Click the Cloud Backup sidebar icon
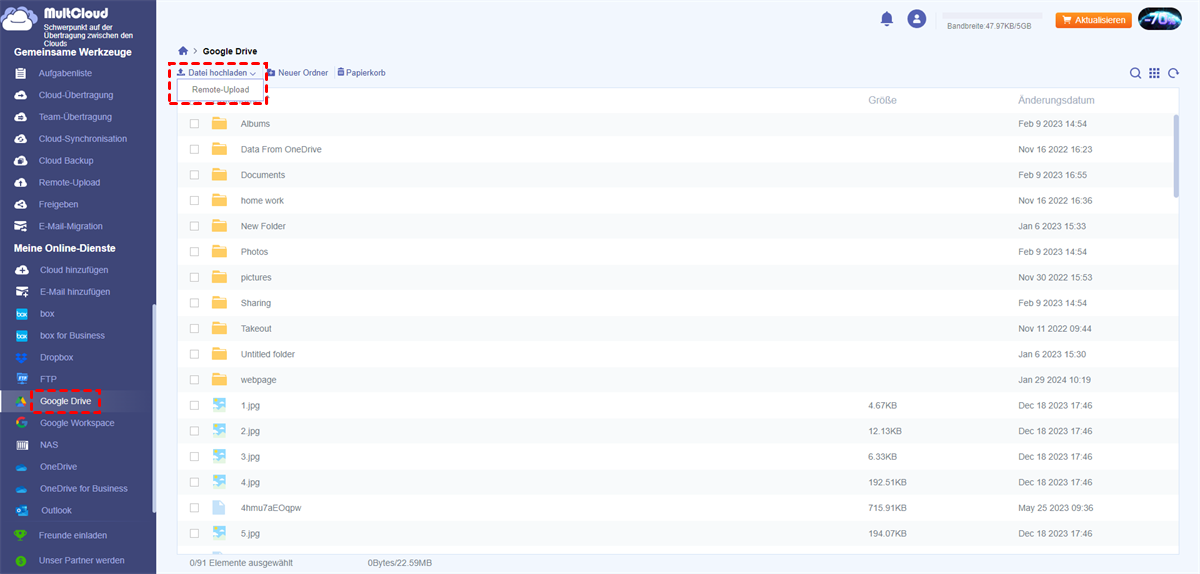1200x574 pixels. coord(20,161)
